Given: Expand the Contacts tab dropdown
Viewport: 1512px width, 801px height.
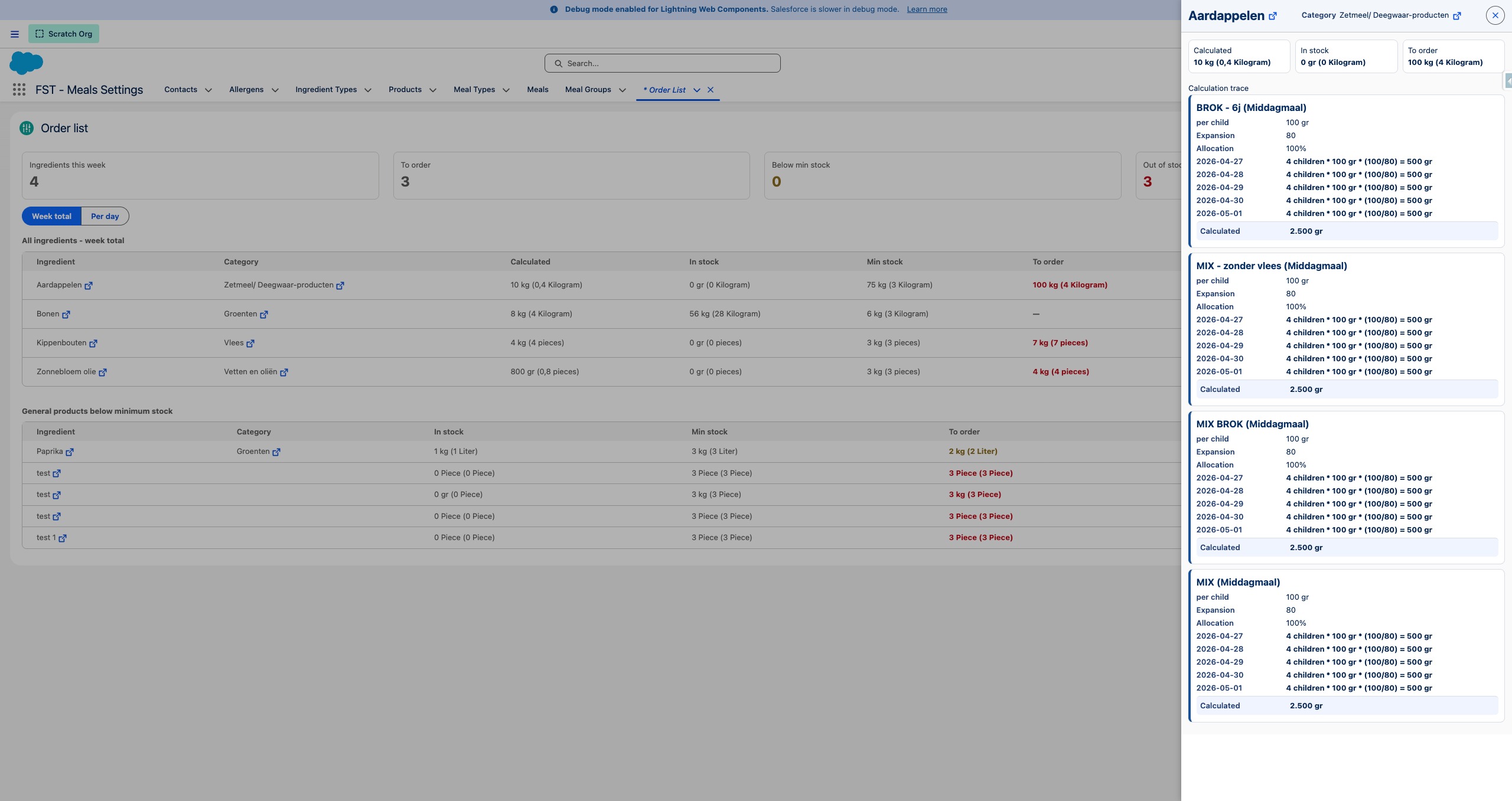Looking at the screenshot, I should click(x=208, y=90).
